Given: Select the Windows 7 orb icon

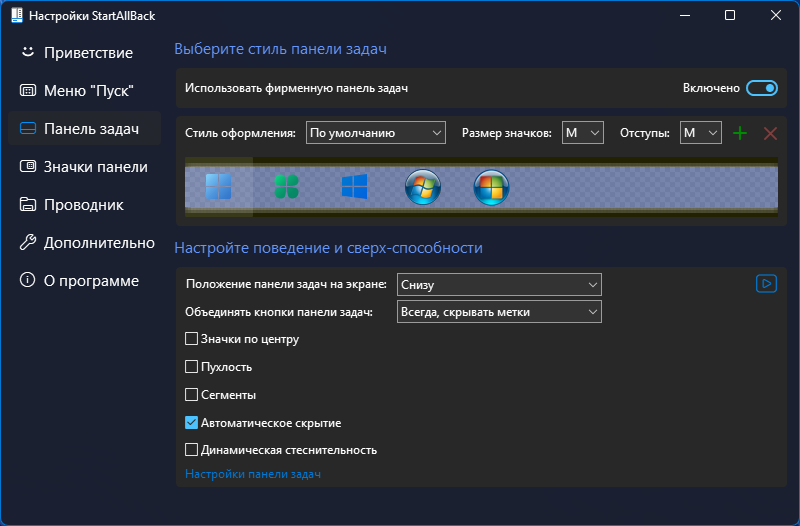Looking at the screenshot, I should click(x=423, y=187).
